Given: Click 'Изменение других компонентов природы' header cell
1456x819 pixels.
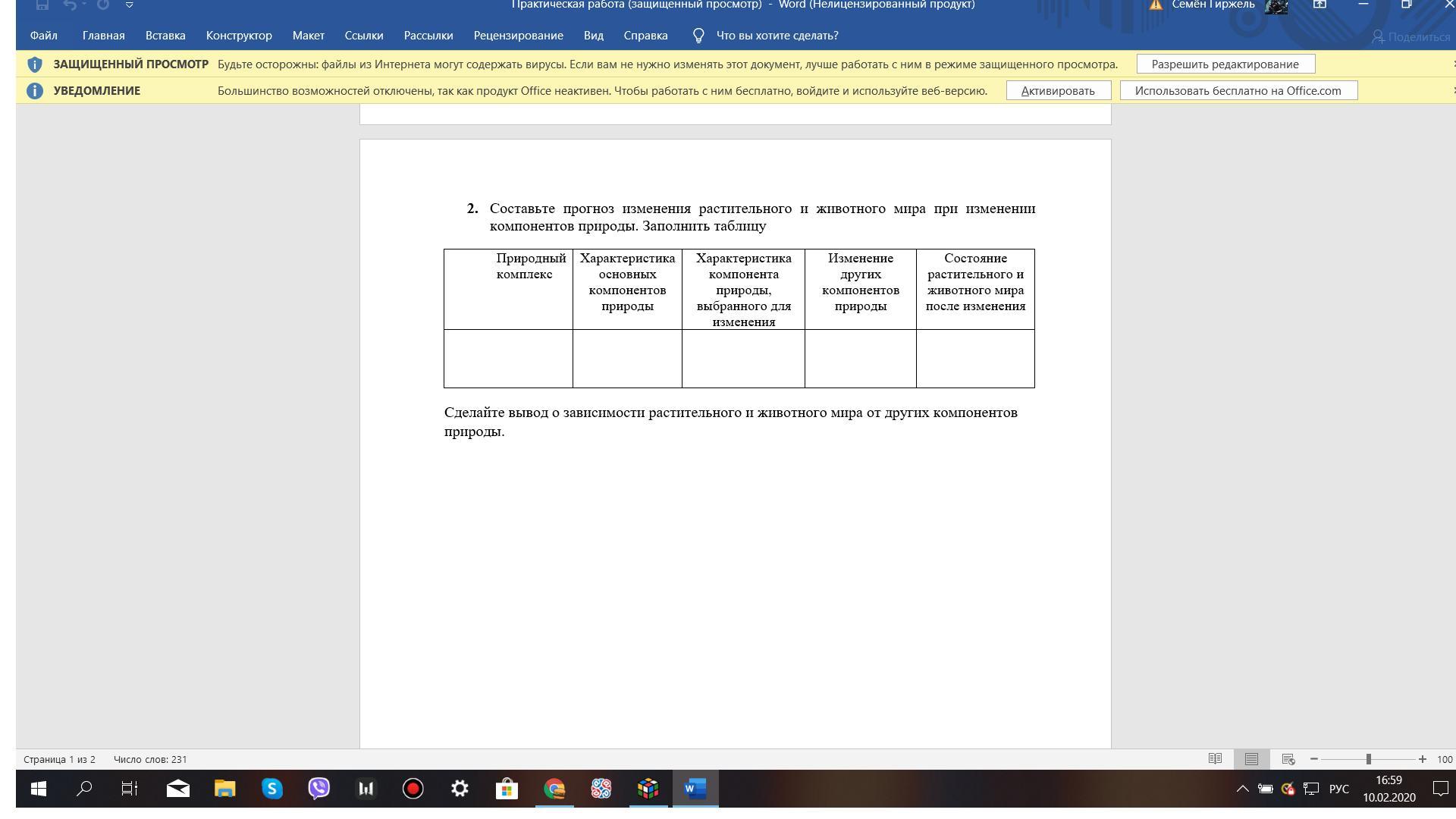Looking at the screenshot, I should pyautogui.click(x=861, y=289).
